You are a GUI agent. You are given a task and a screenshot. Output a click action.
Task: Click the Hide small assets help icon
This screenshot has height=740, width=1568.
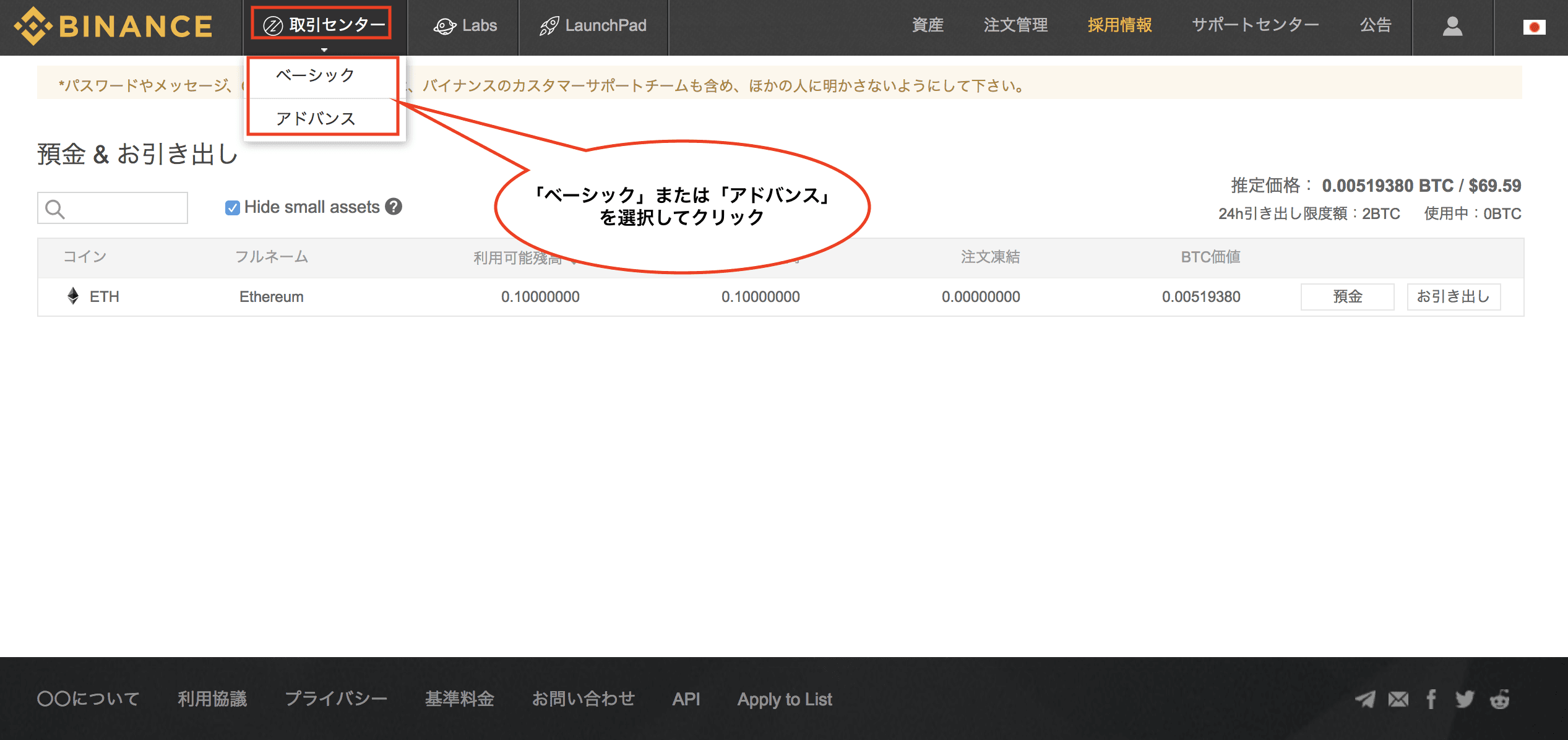[394, 207]
